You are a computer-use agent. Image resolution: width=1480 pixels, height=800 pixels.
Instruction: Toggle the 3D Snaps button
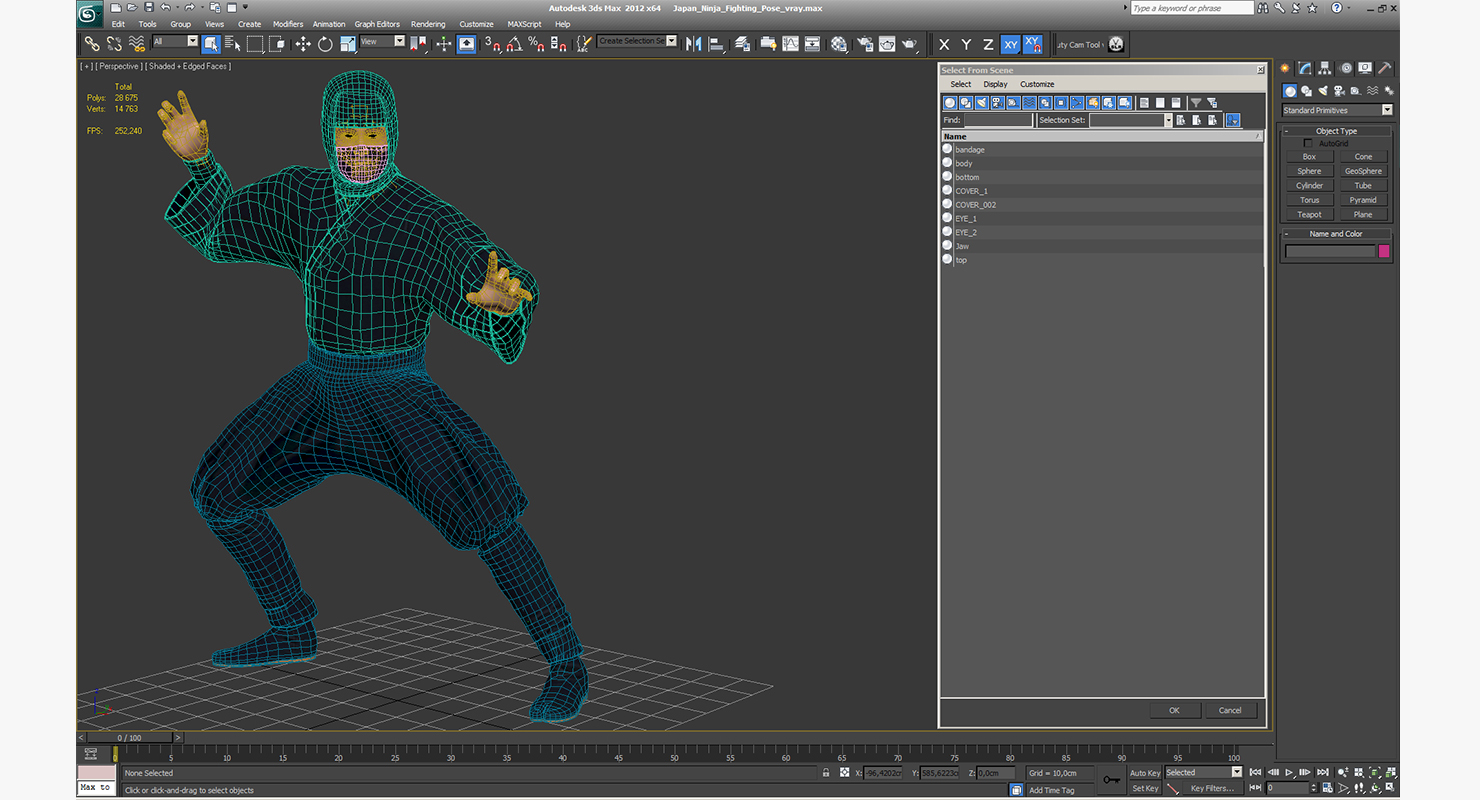(491, 44)
